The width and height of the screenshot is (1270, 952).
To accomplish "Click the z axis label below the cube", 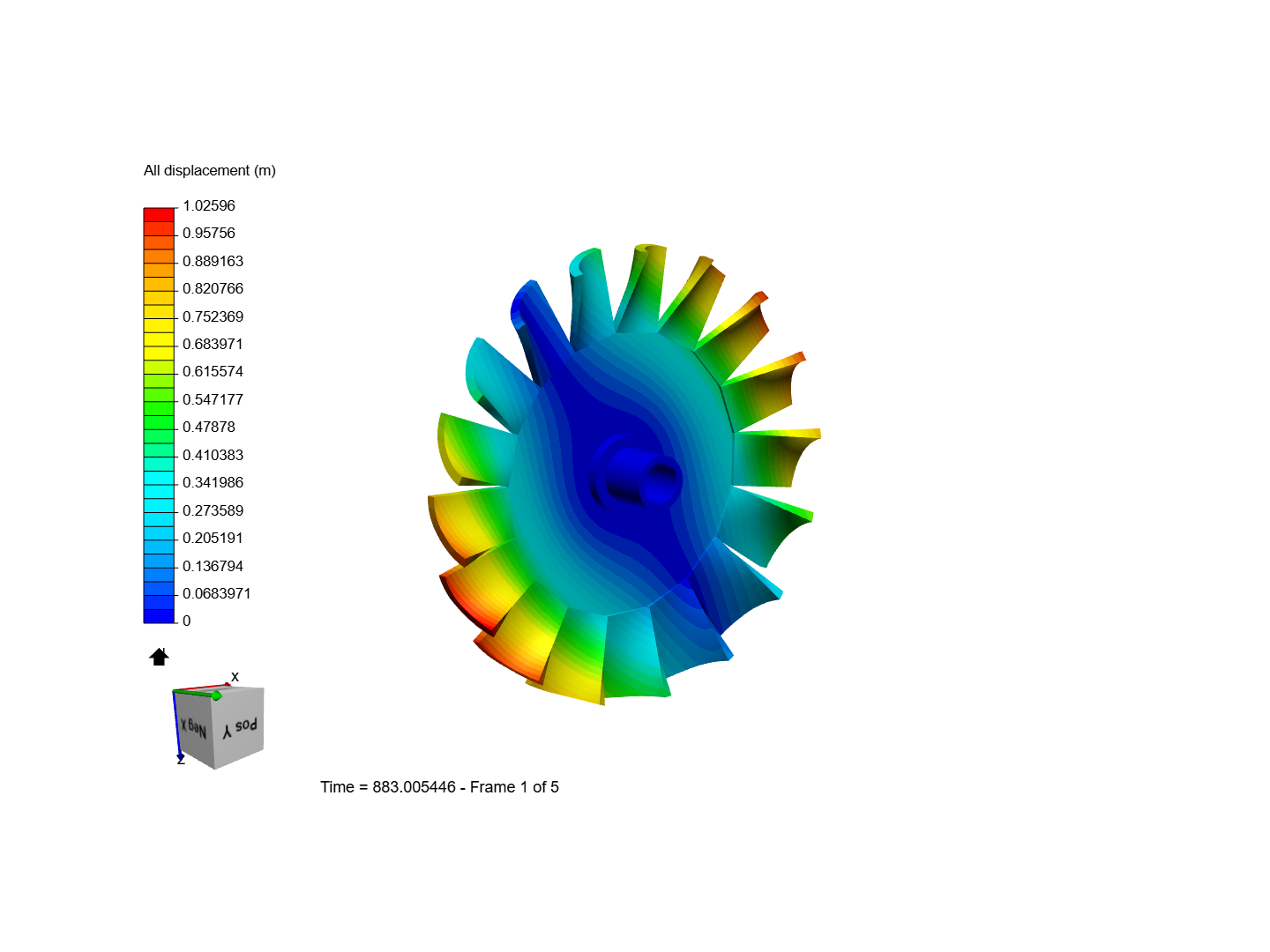I will (x=181, y=760).
